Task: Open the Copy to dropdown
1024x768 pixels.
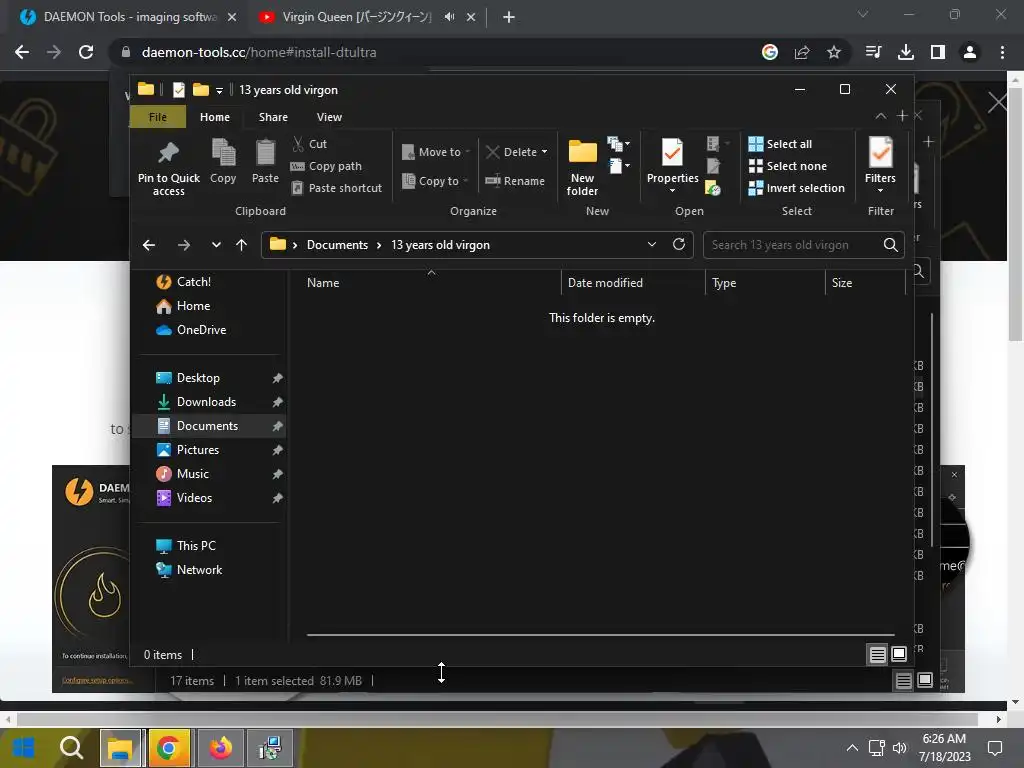Action: (x=436, y=181)
